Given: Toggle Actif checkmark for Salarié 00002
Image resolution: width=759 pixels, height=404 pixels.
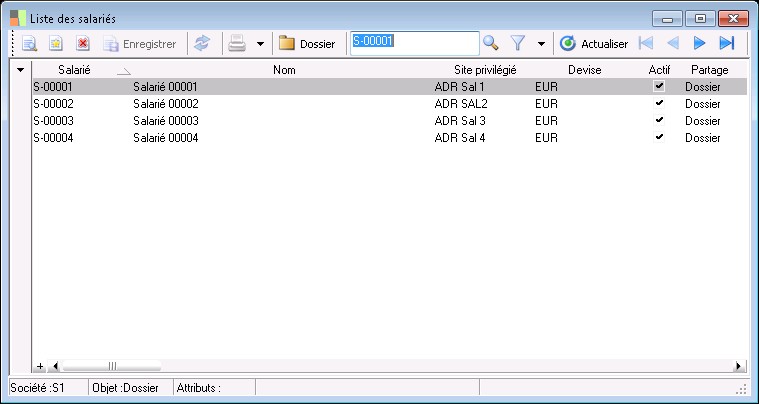Looking at the screenshot, I should click(x=659, y=104).
